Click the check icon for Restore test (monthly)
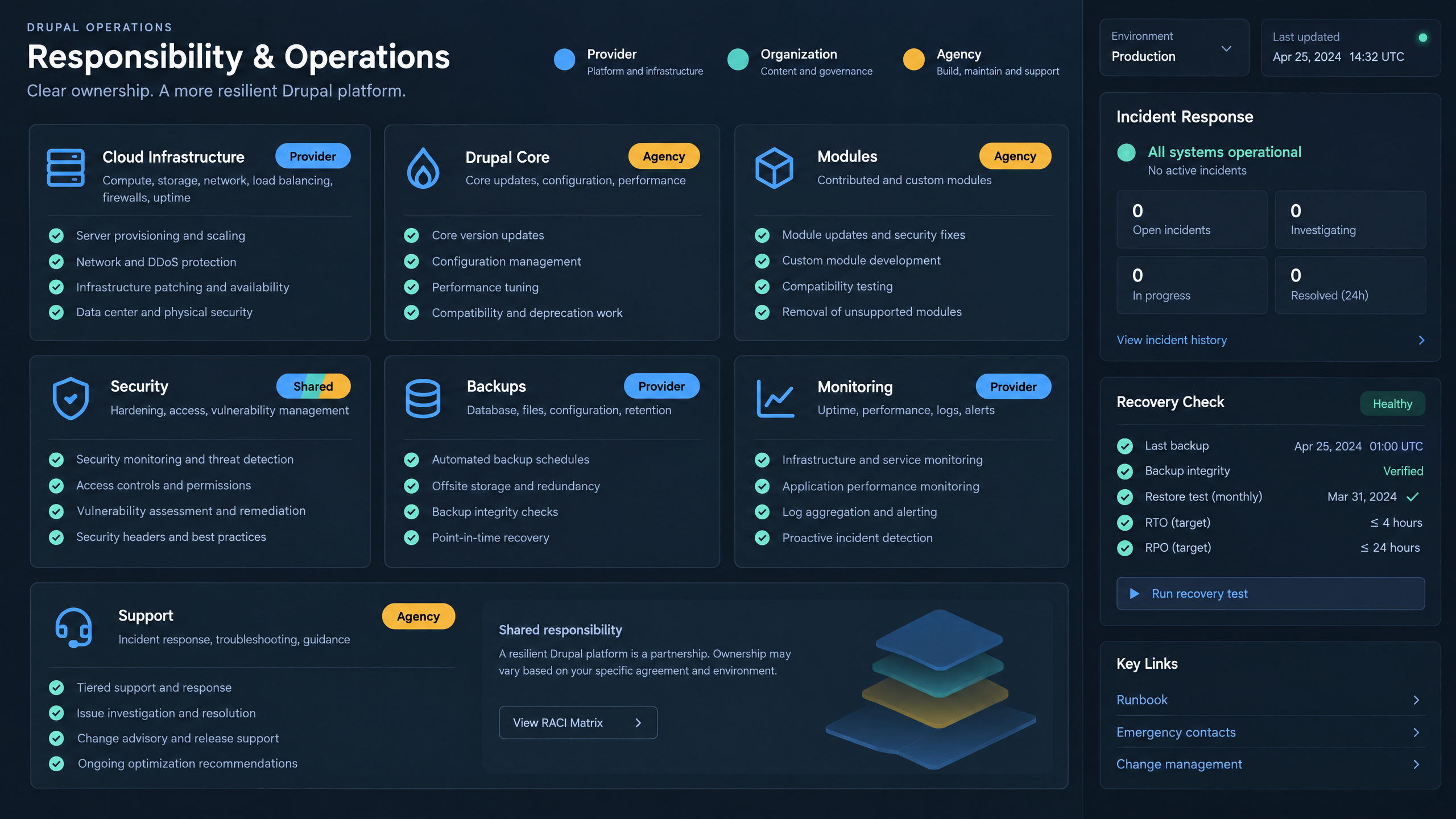Screen dimensions: 1456x819 click(1125, 497)
